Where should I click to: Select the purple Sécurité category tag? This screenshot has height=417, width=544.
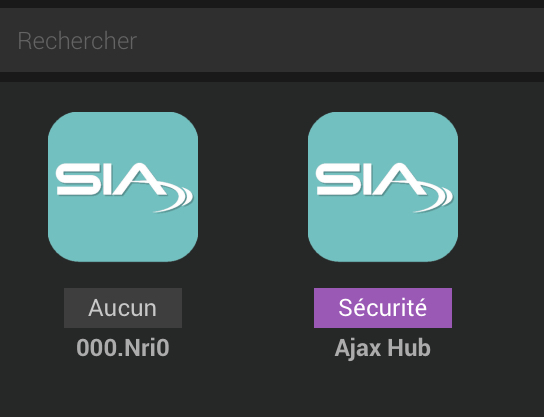[x=383, y=308]
